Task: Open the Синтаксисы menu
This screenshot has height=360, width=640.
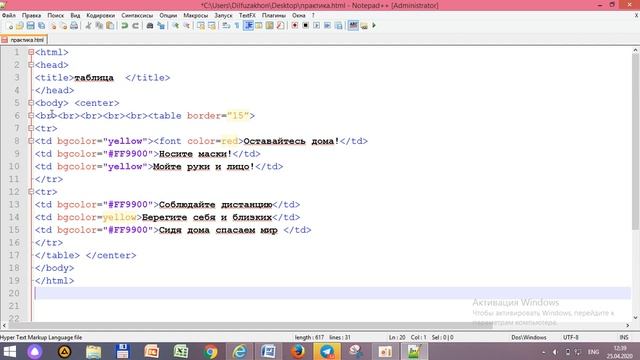Action: [137, 15]
